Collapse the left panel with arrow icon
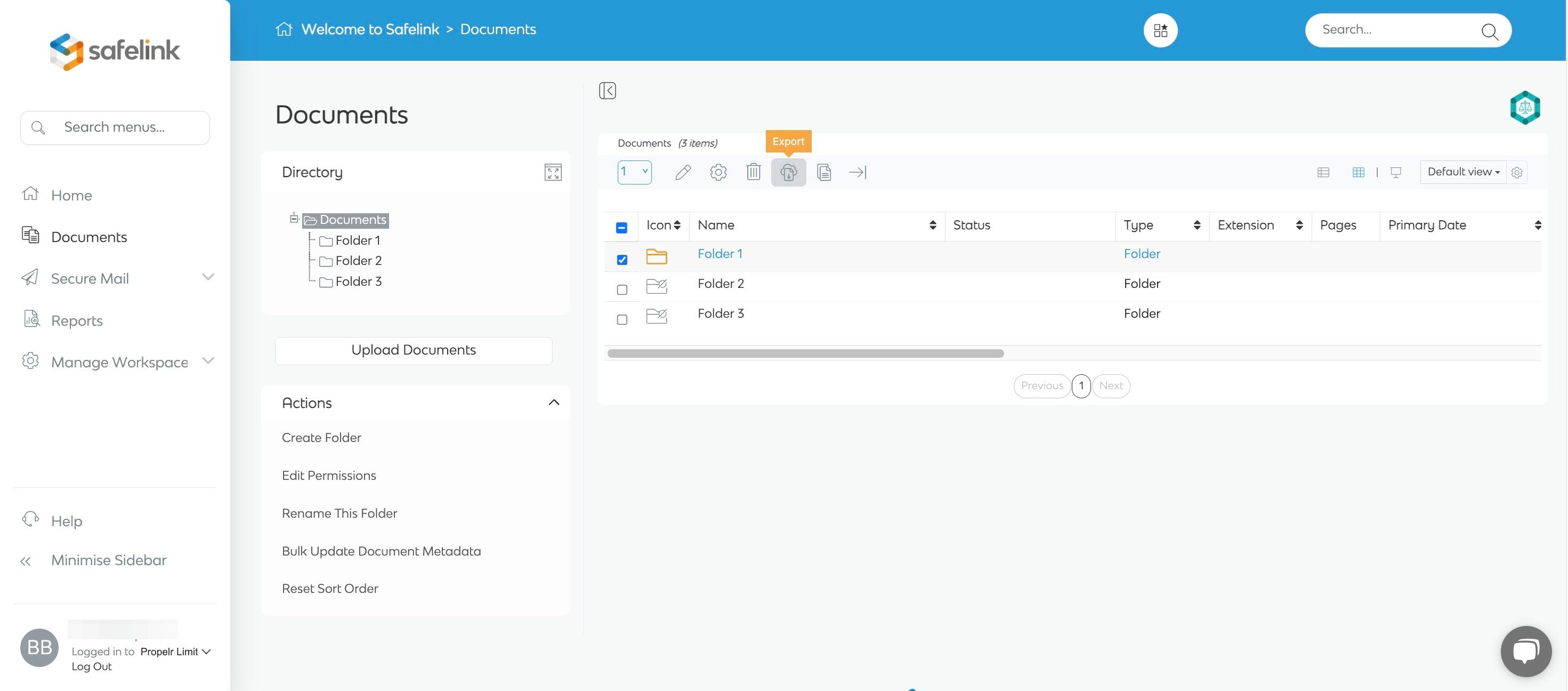 (607, 91)
